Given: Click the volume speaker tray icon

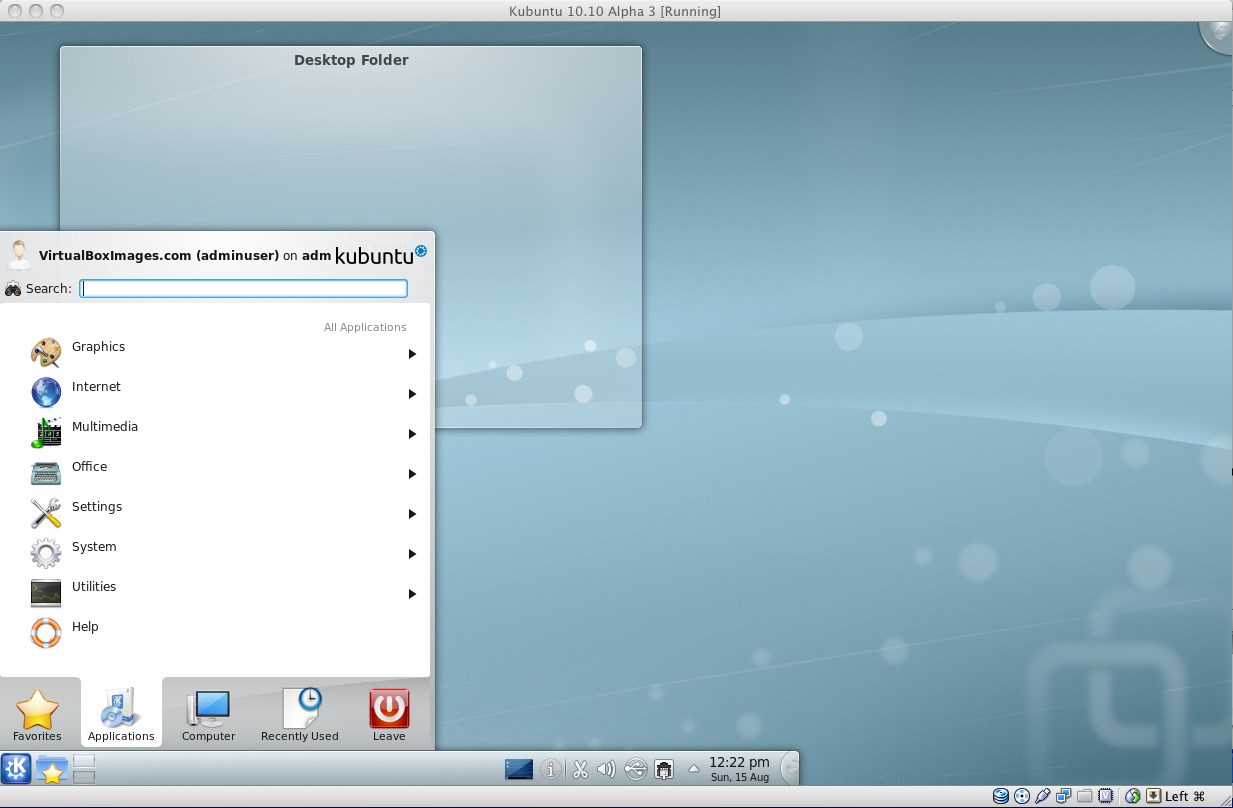Looking at the screenshot, I should click(x=606, y=769).
